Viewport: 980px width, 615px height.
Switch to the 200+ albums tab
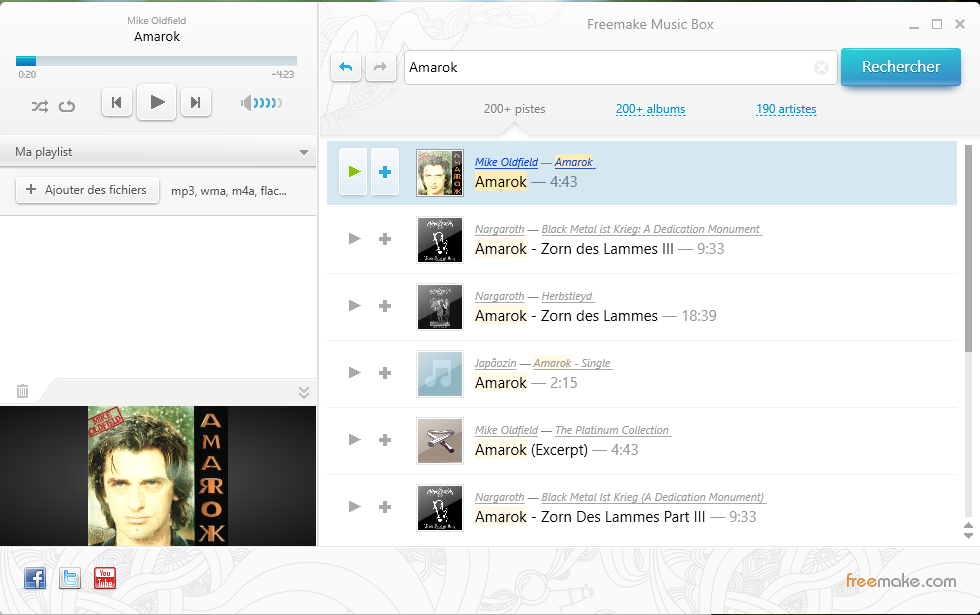coord(650,109)
